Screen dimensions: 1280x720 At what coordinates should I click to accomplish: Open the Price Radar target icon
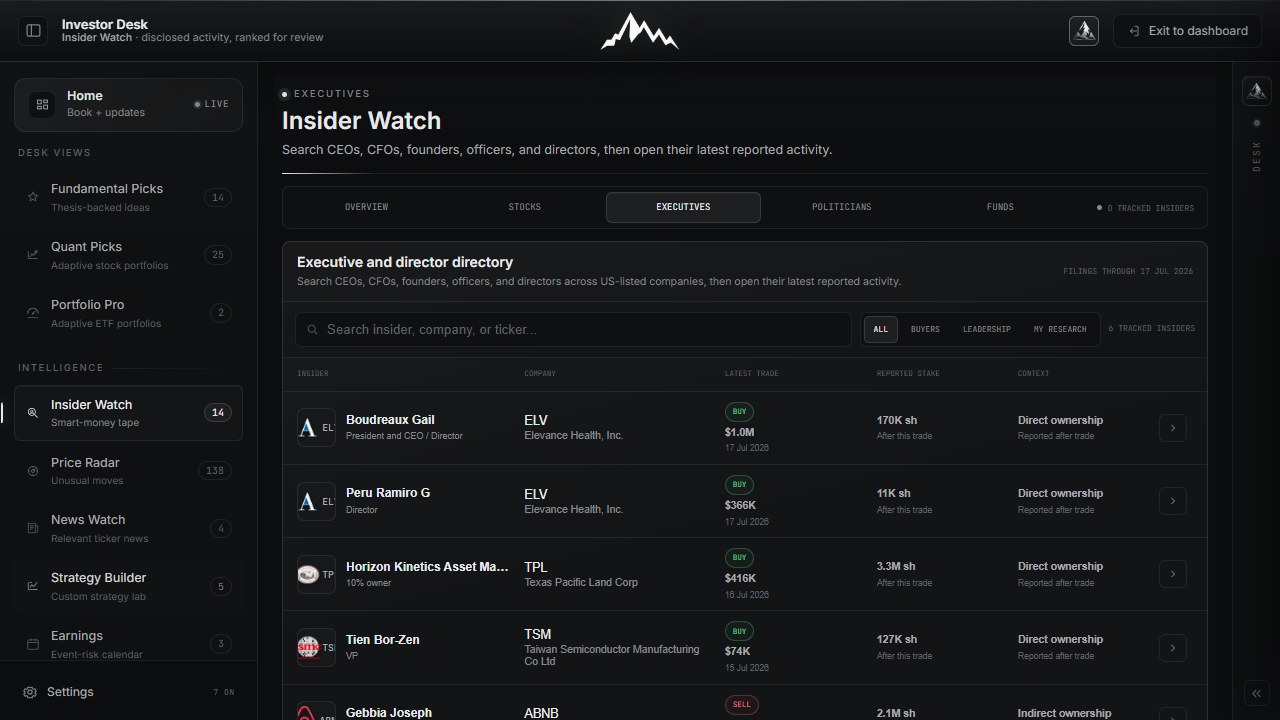tap(33, 471)
